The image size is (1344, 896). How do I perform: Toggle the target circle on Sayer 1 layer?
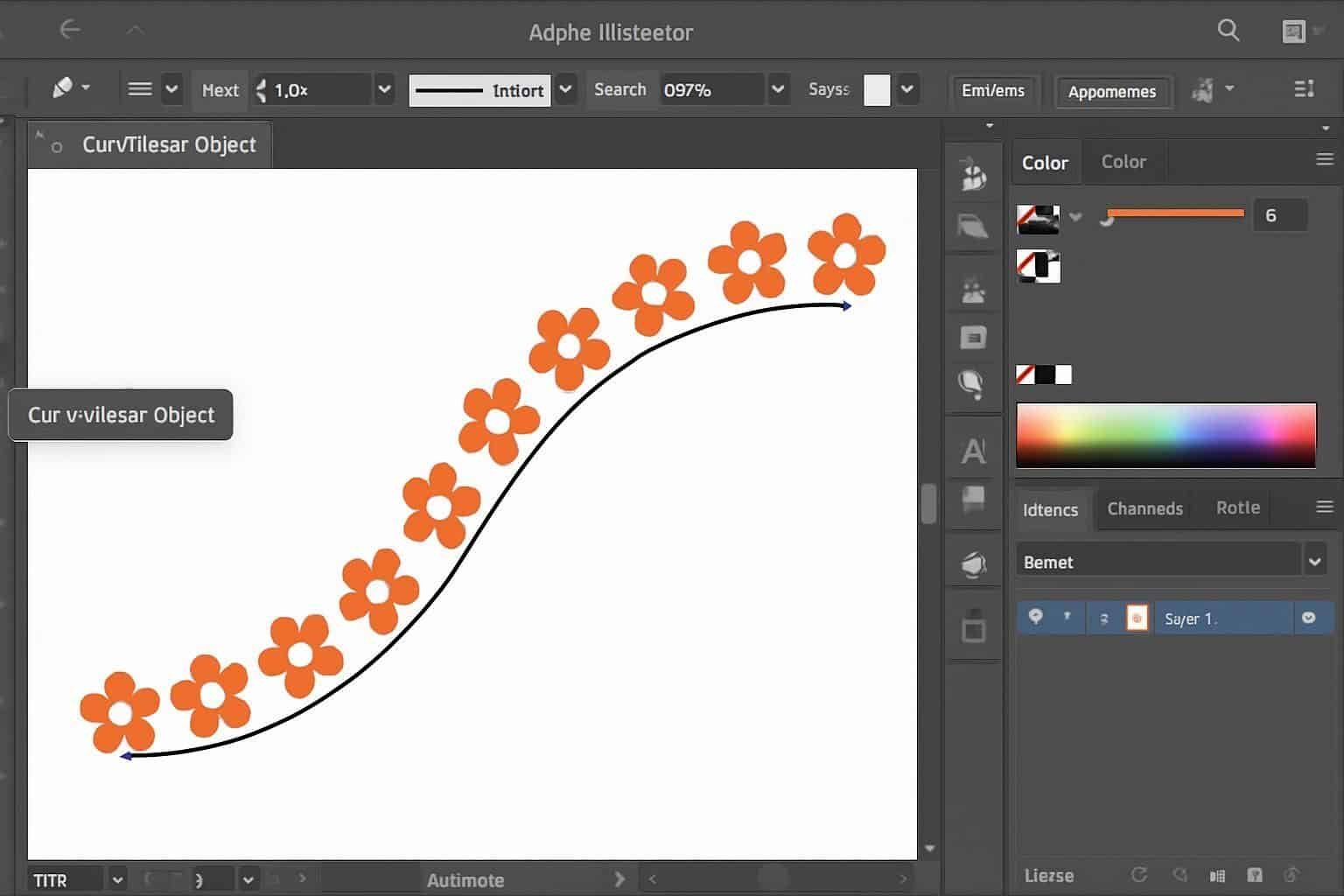(x=1308, y=618)
